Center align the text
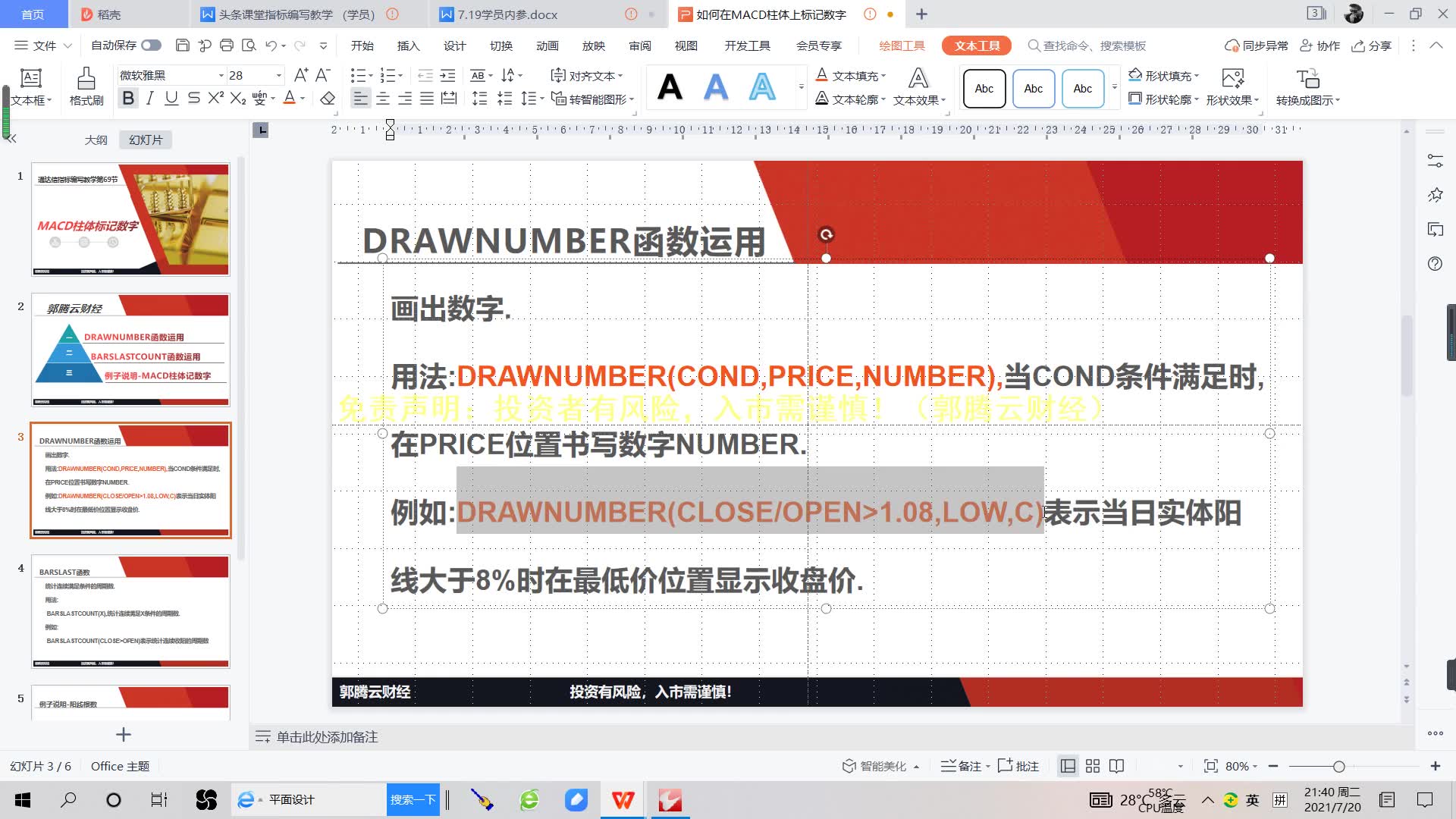This screenshot has width=1456, height=819. (x=383, y=99)
